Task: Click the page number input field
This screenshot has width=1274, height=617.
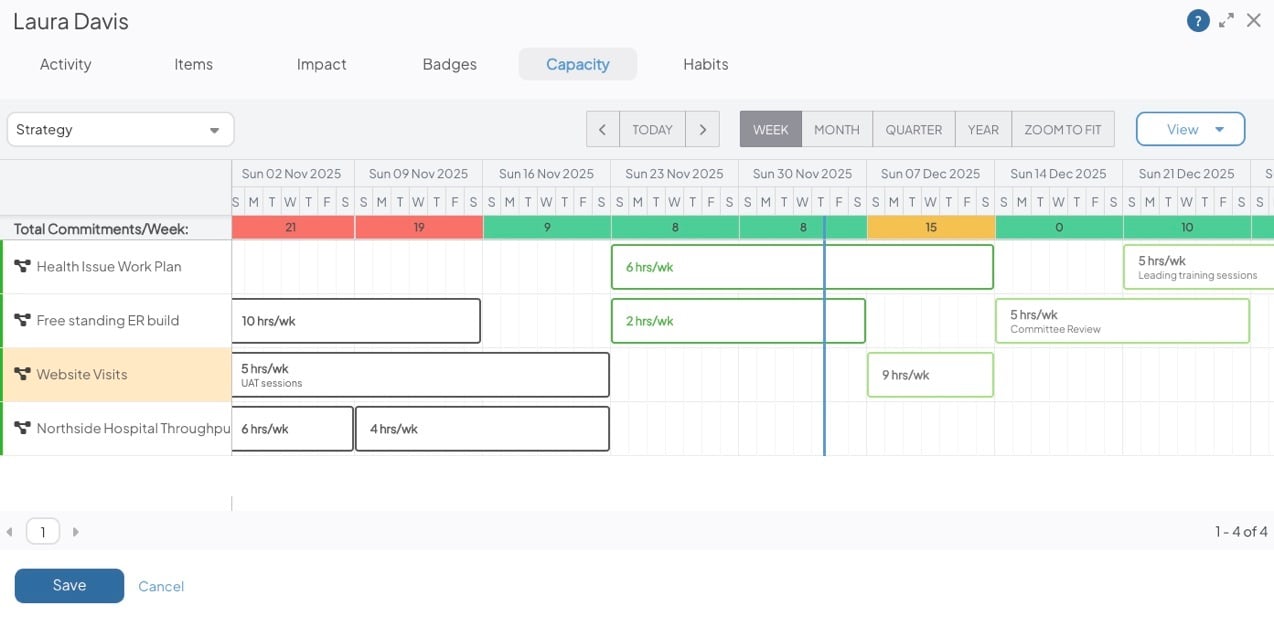Action: [42, 532]
